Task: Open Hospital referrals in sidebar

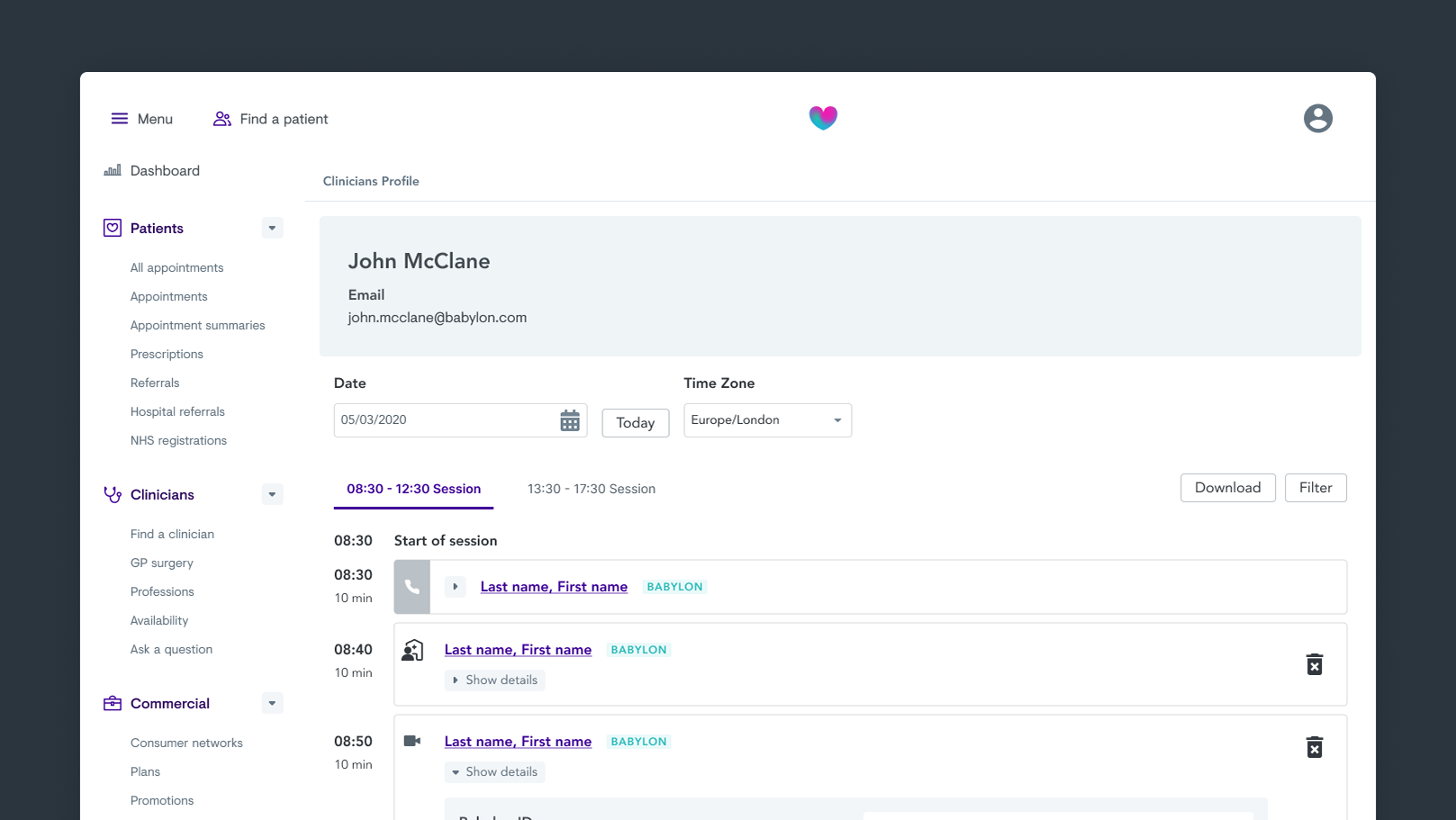Action: (177, 411)
